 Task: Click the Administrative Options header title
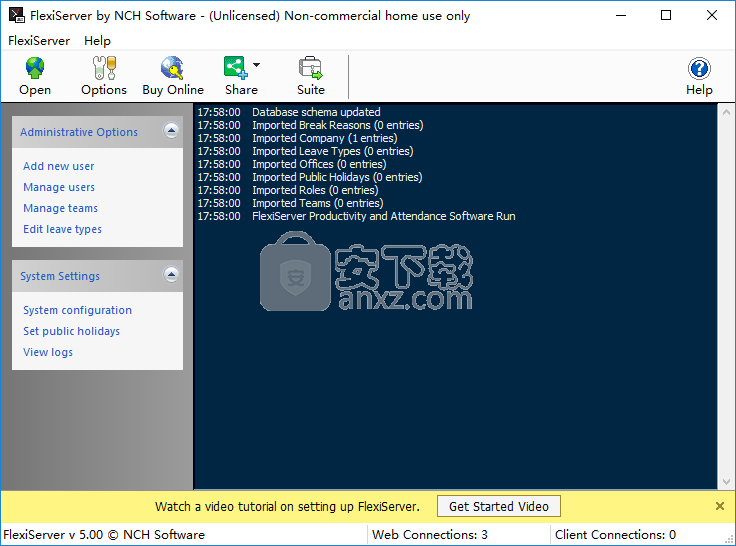[79, 132]
